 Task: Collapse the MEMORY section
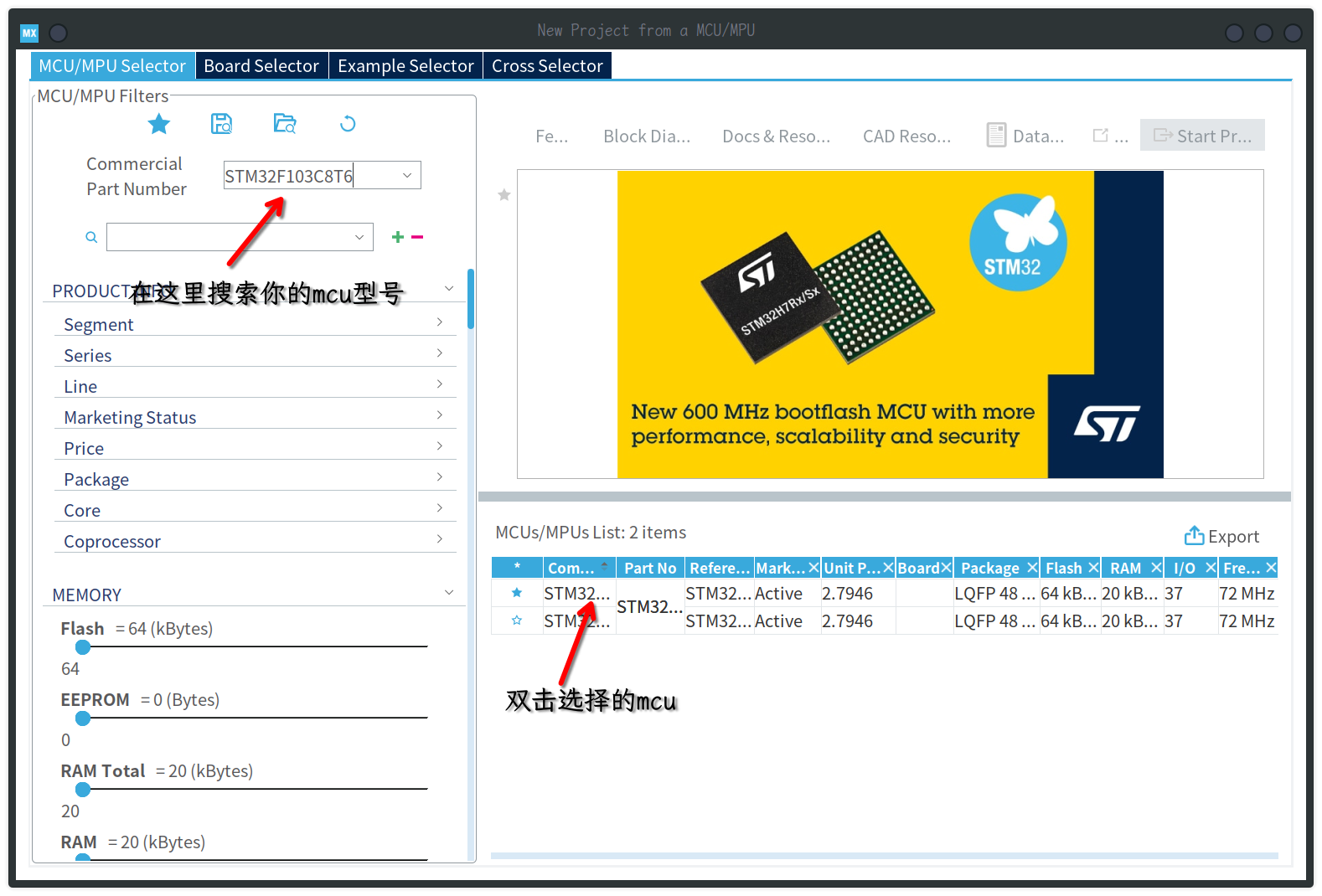(449, 593)
